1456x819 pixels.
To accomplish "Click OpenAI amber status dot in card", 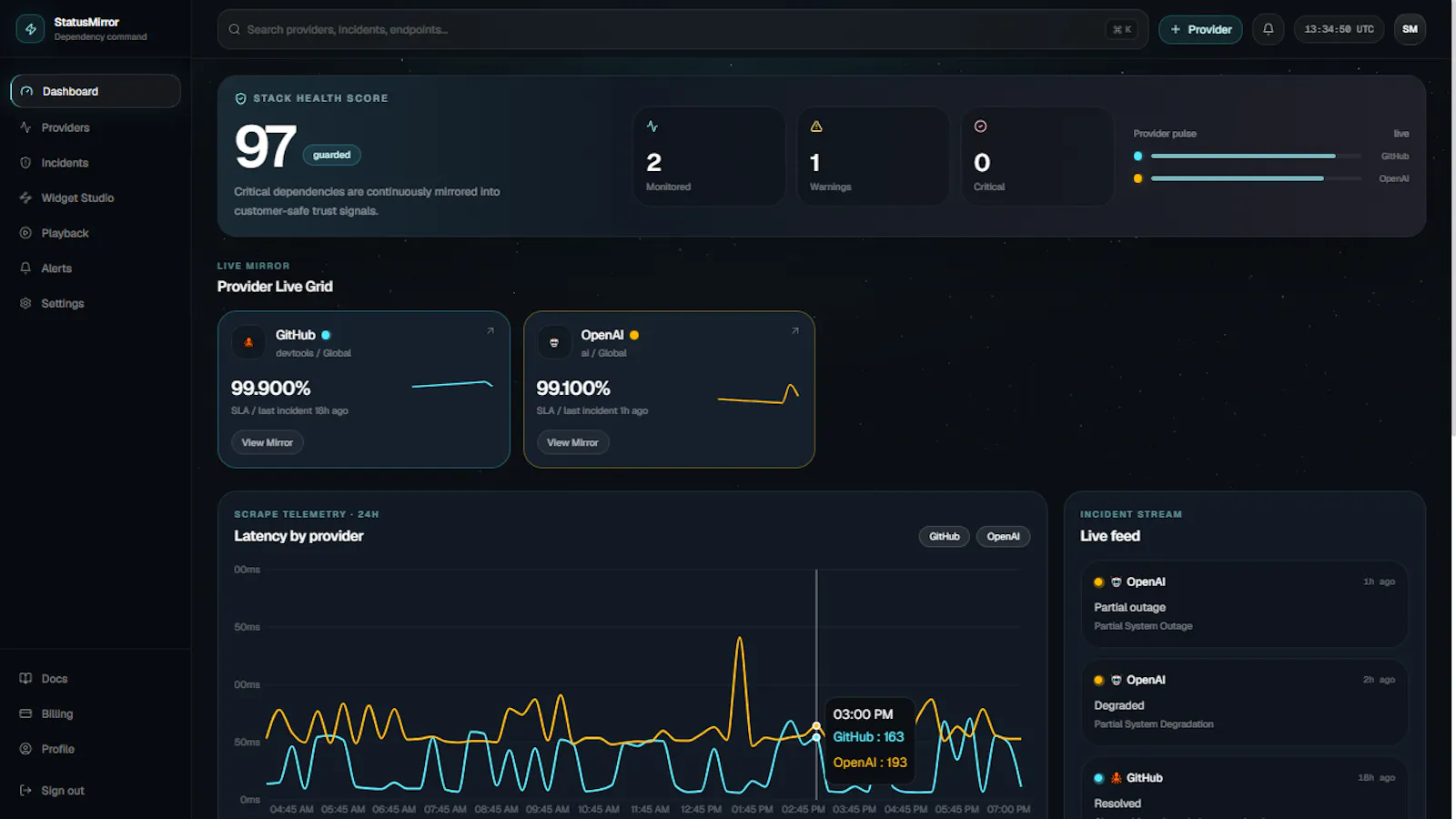I will [634, 335].
